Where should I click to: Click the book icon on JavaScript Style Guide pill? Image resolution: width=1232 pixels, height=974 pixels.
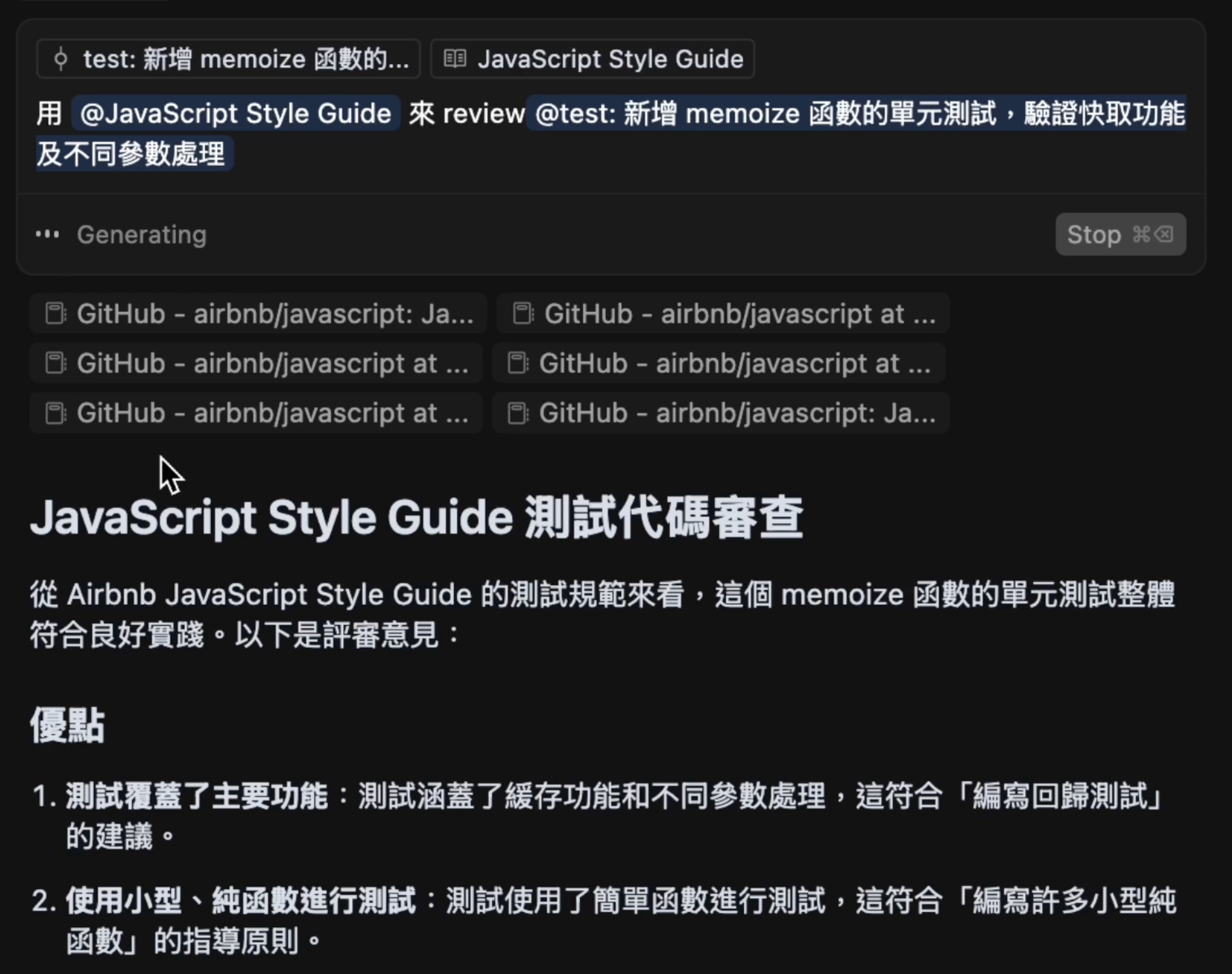coord(454,58)
